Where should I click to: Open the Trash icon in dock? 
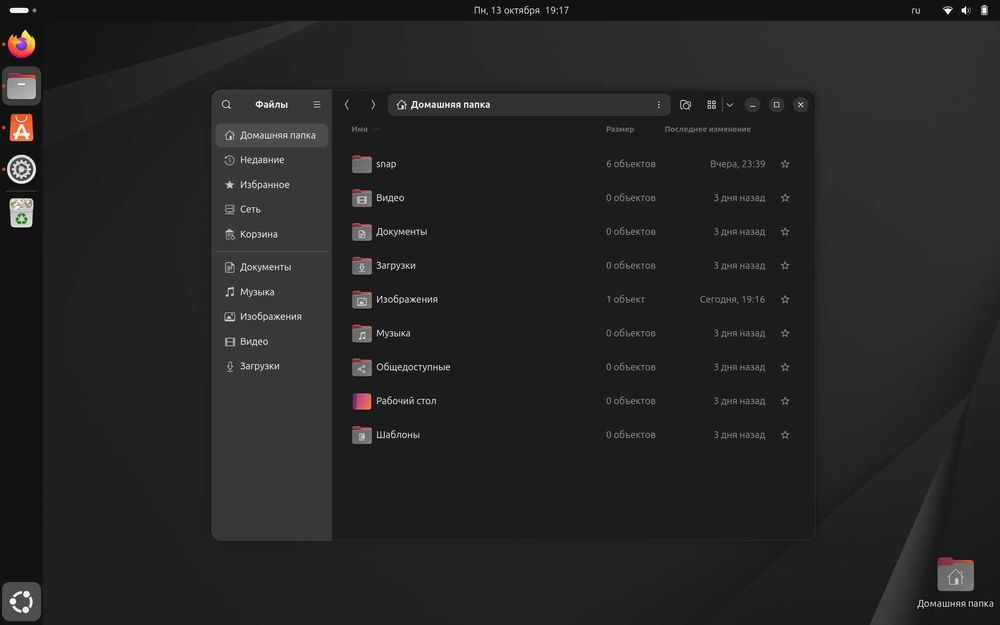pos(22,213)
